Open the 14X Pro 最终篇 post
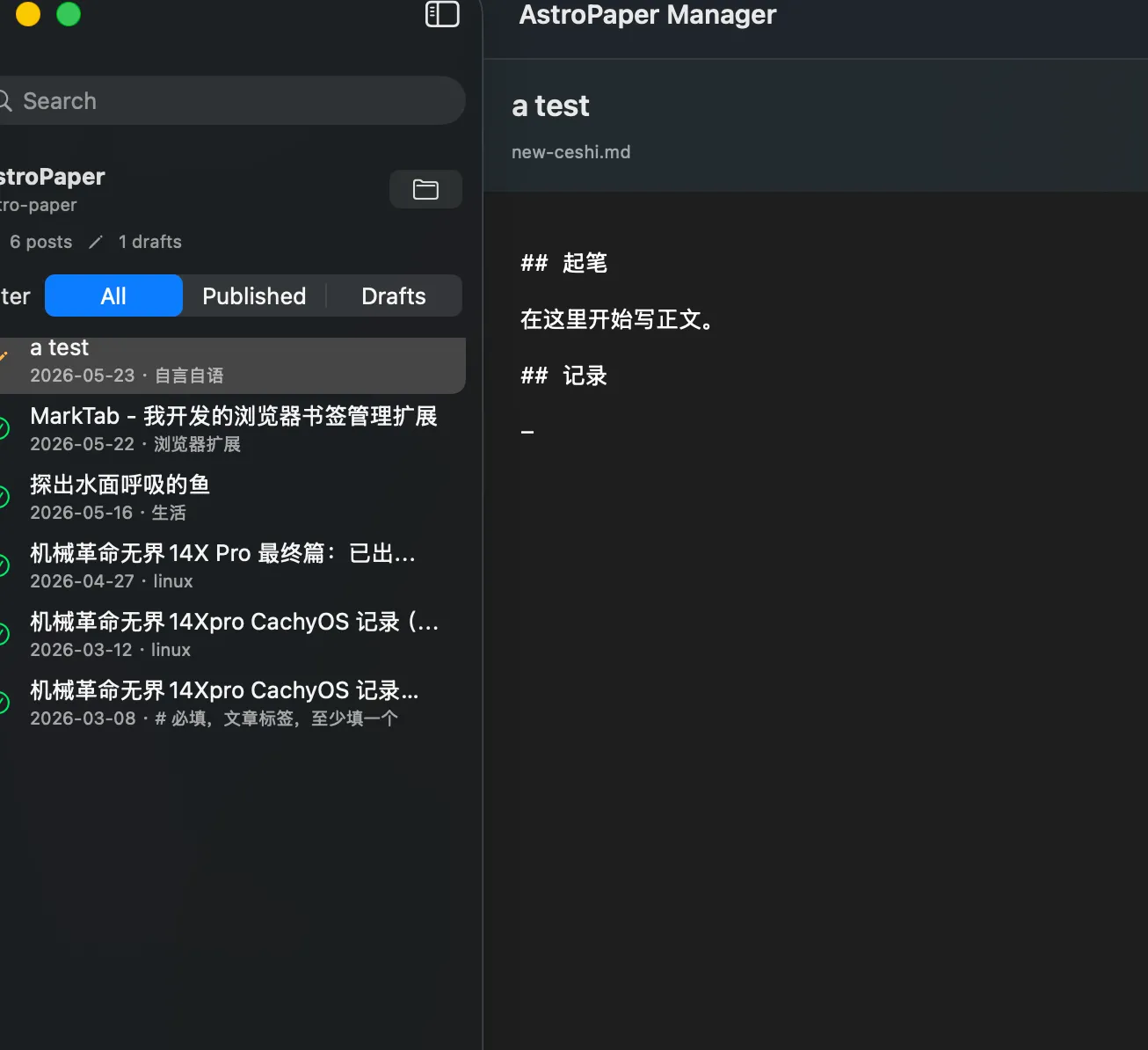The image size is (1148, 1050). [x=230, y=565]
